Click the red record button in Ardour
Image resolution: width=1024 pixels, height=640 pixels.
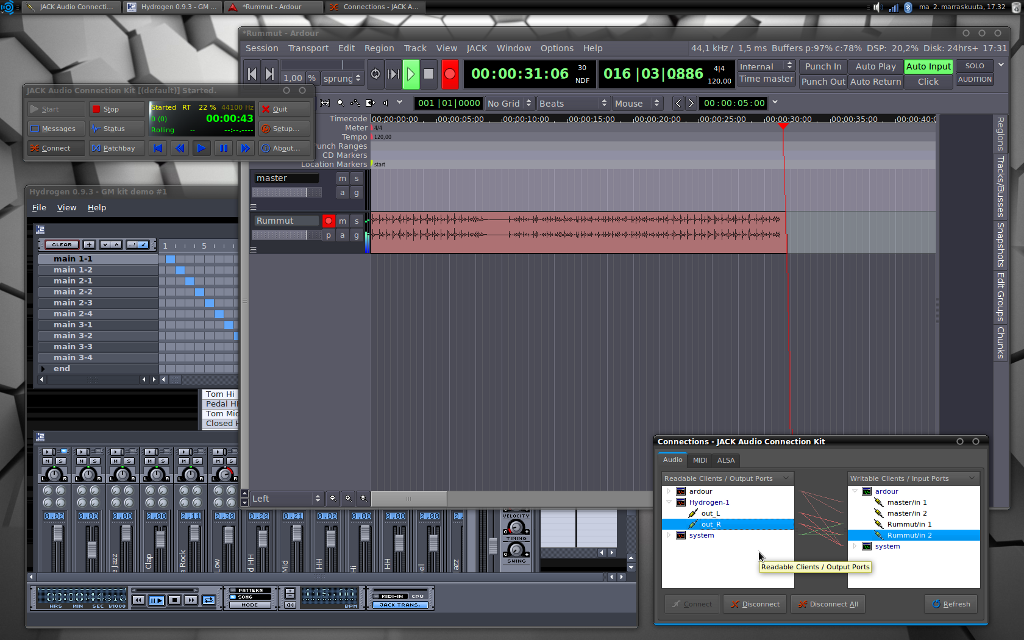450,73
